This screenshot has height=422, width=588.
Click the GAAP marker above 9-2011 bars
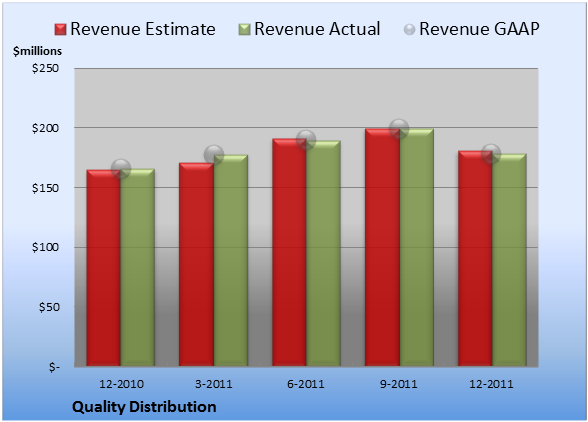pos(399,129)
